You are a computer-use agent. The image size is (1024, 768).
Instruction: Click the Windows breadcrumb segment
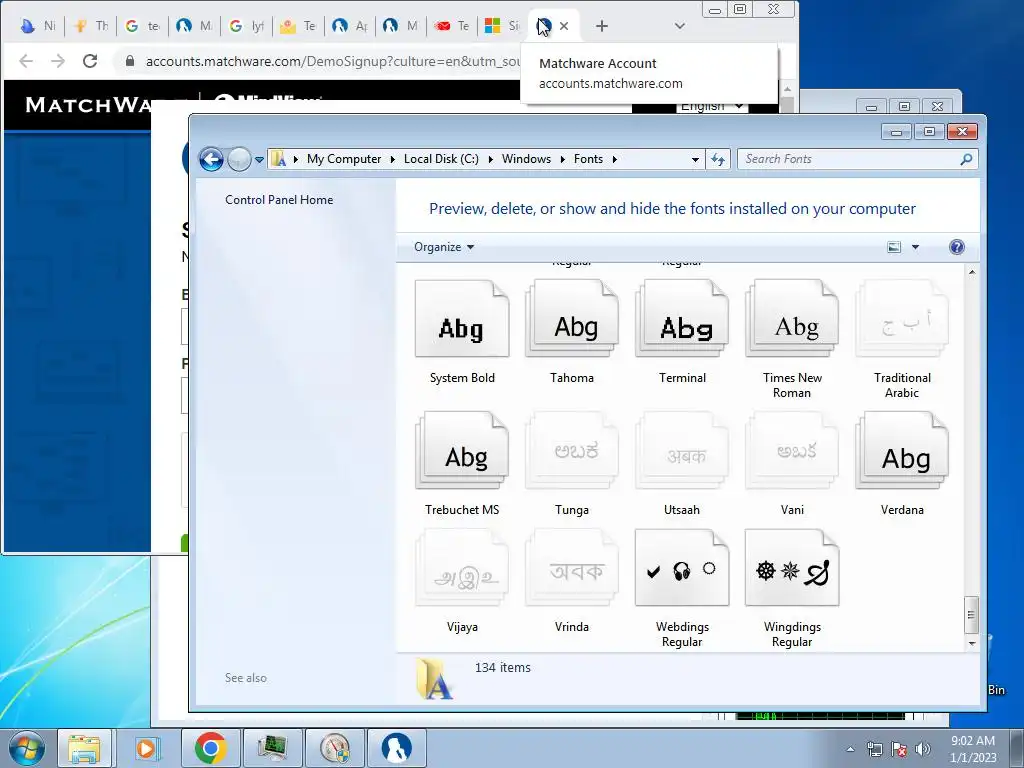tap(526, 159)
